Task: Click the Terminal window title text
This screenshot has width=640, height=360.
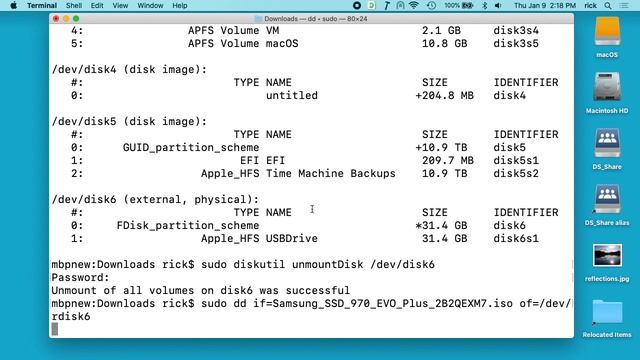Action: [316, 19]
